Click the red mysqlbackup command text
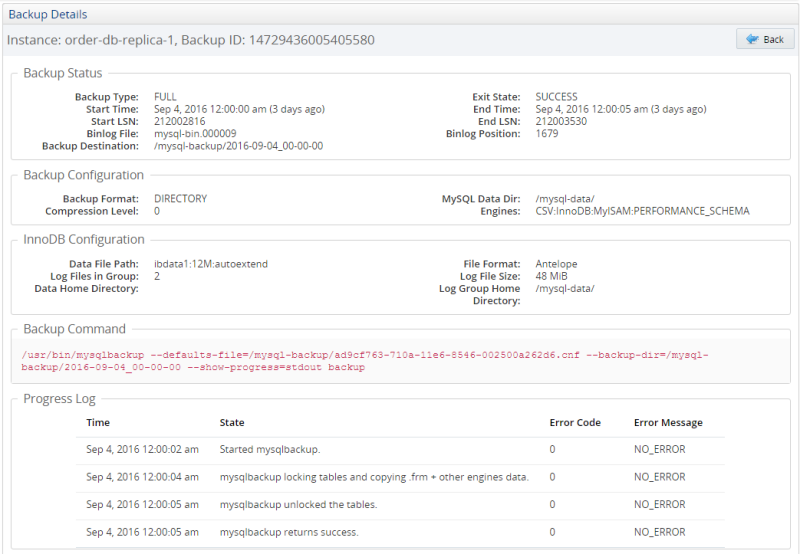This screenshot has width=800, height=554. pyautogui.click(x=365, y=361)
